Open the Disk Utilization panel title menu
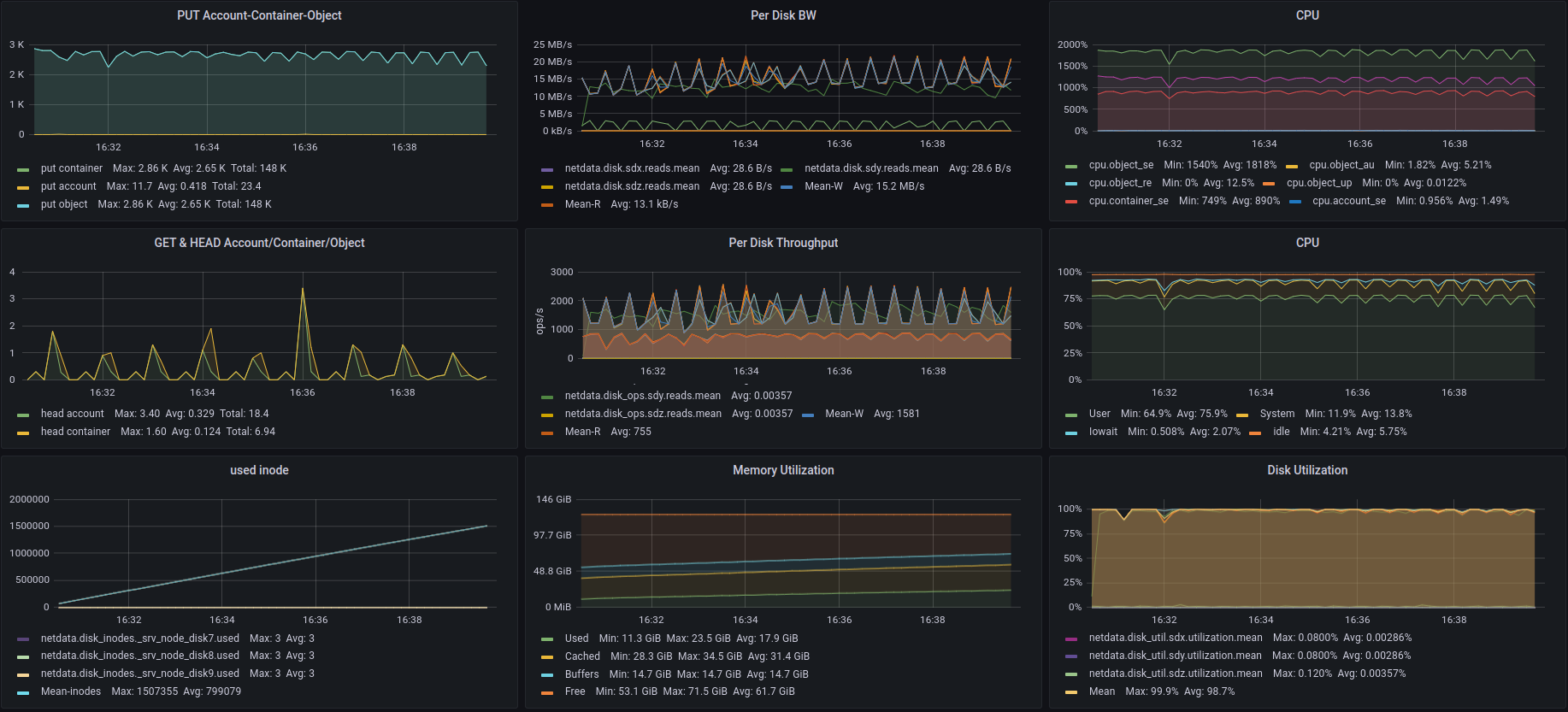1568x712 pixels. point(1307,470)
